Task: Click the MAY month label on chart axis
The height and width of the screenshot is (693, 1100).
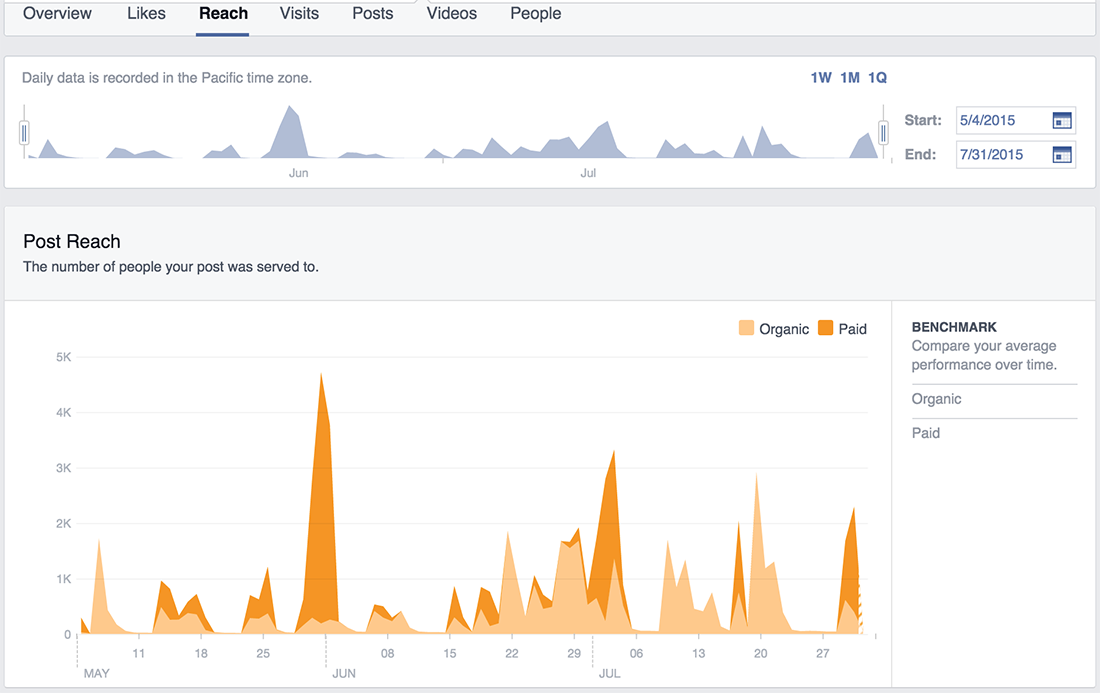Action: point(97,673)
